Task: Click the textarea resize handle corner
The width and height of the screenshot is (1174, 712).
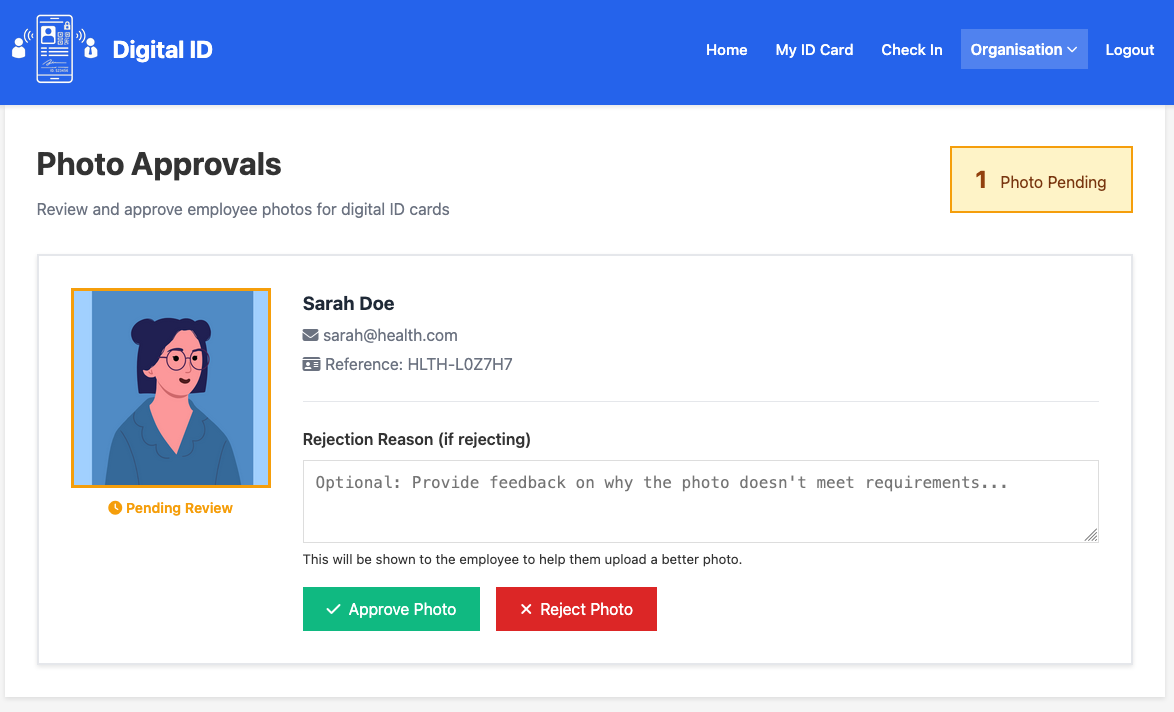Action: (x=1091, y=535)
